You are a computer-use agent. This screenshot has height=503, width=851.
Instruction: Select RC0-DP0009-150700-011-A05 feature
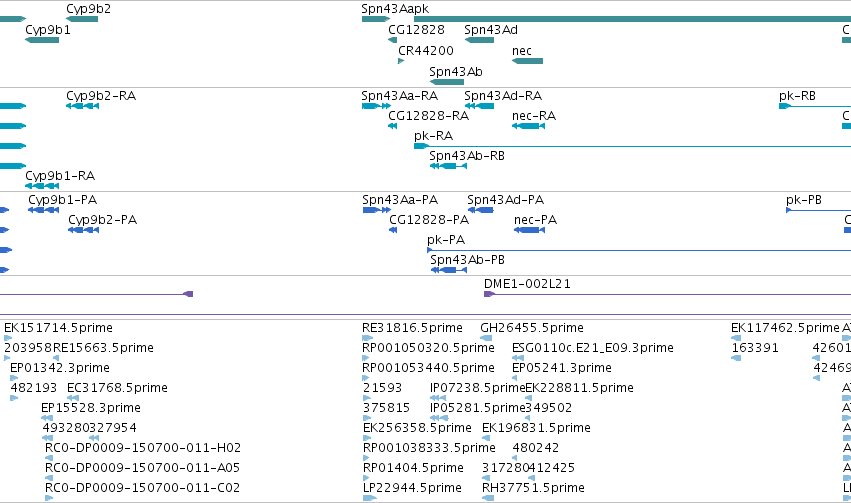49,479
